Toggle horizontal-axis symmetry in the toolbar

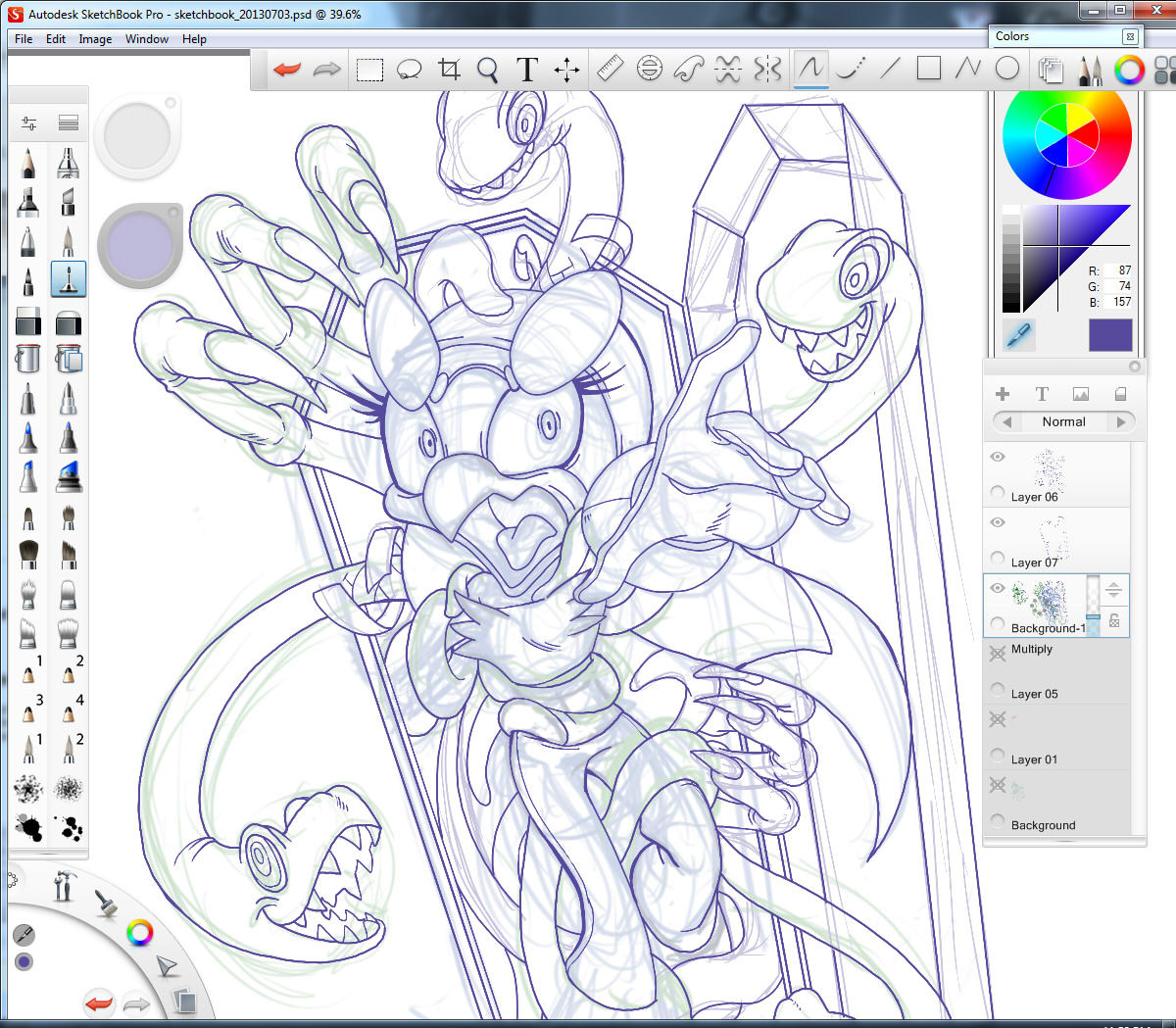click(x=728, y=69)
